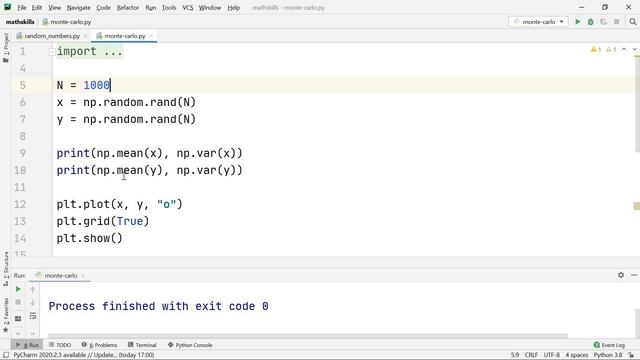Close the random_numbers.py tab
Screen dimensions: 640x360
click(x=85, y=36)
